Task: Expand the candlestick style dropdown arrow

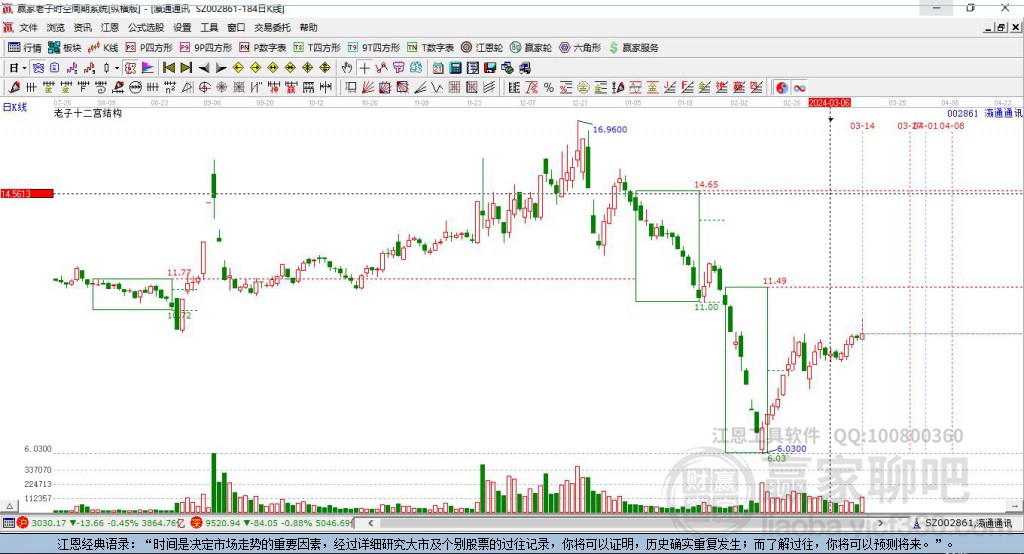Action: click(x=117, y=68)
